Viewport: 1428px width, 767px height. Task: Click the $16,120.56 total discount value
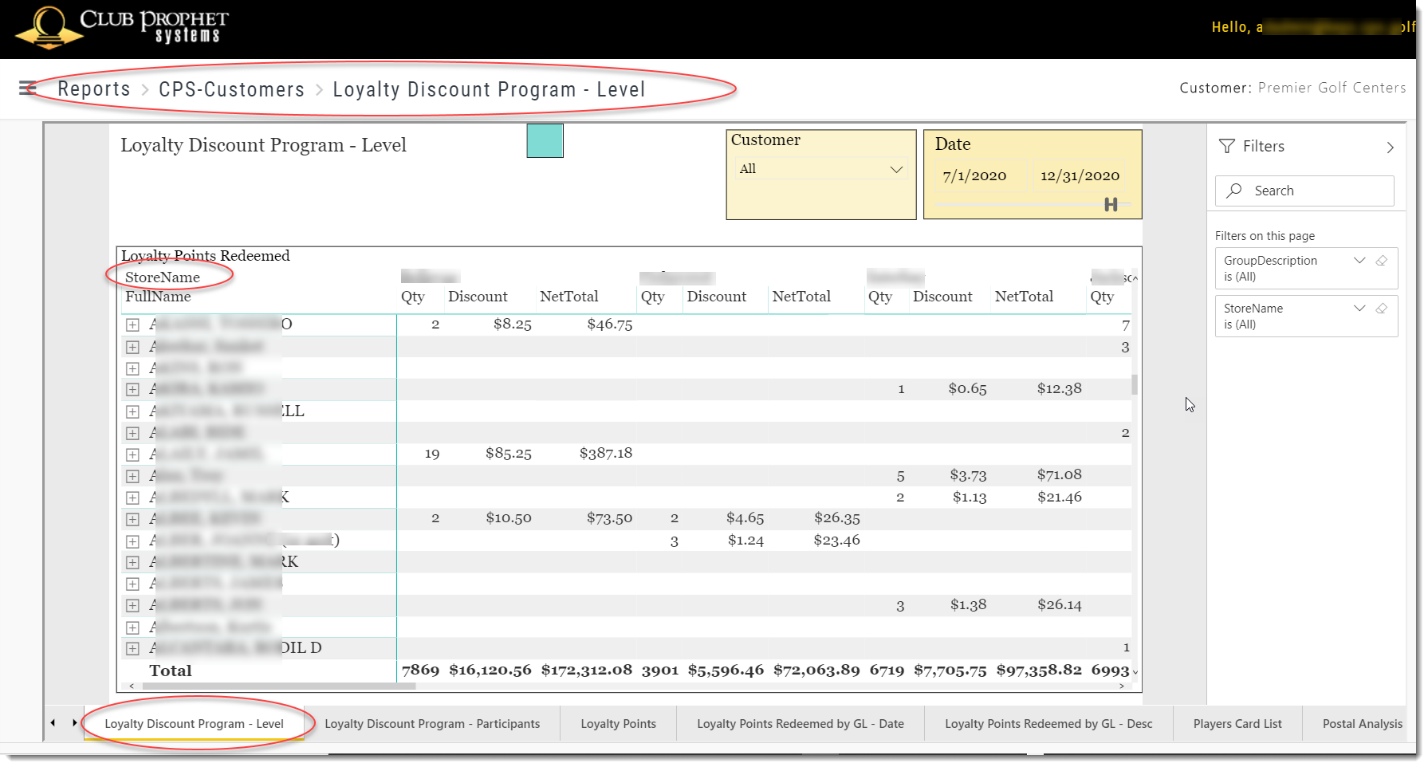[490, 670]
